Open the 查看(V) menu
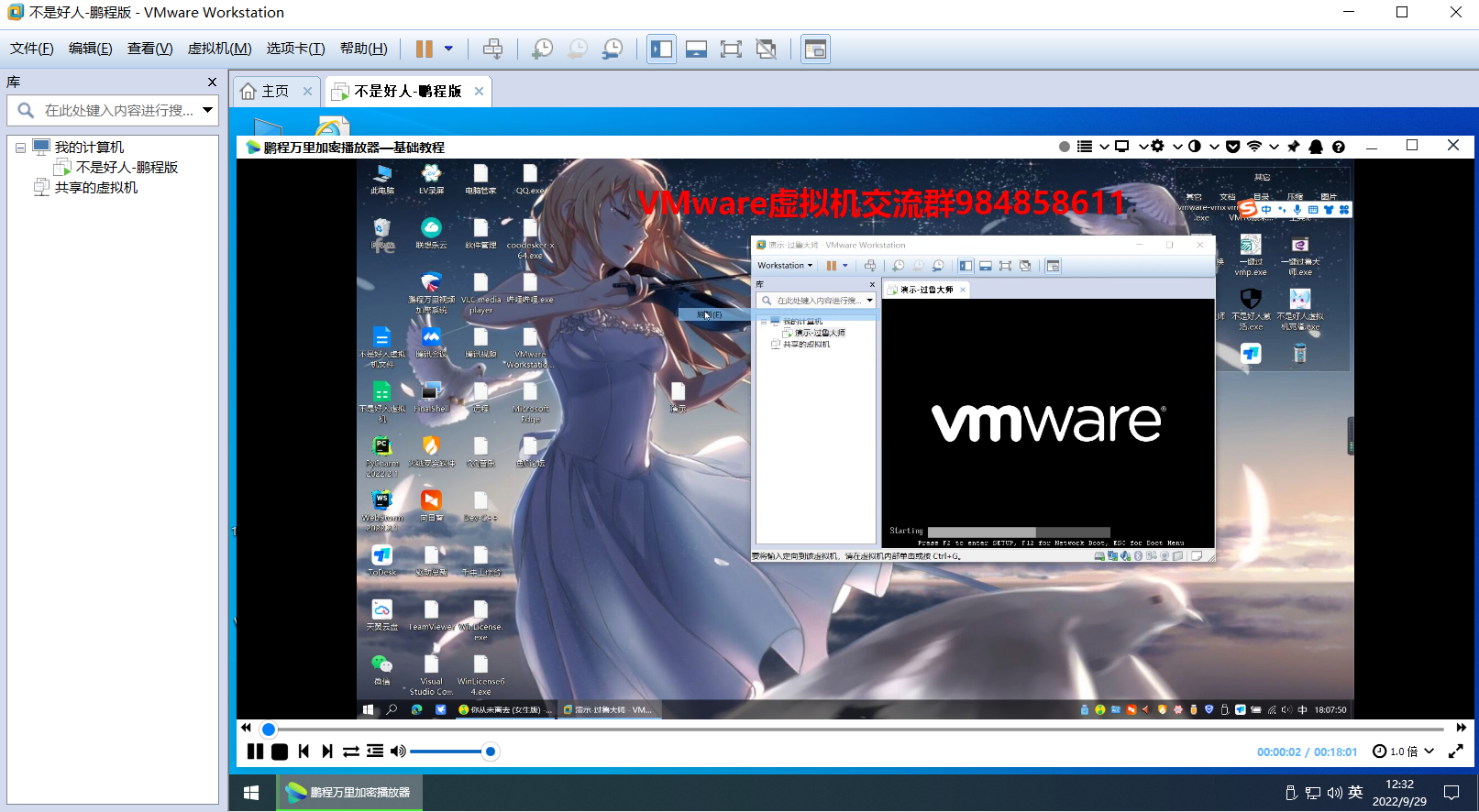1479x812 pixels. (x=150, y=49)
